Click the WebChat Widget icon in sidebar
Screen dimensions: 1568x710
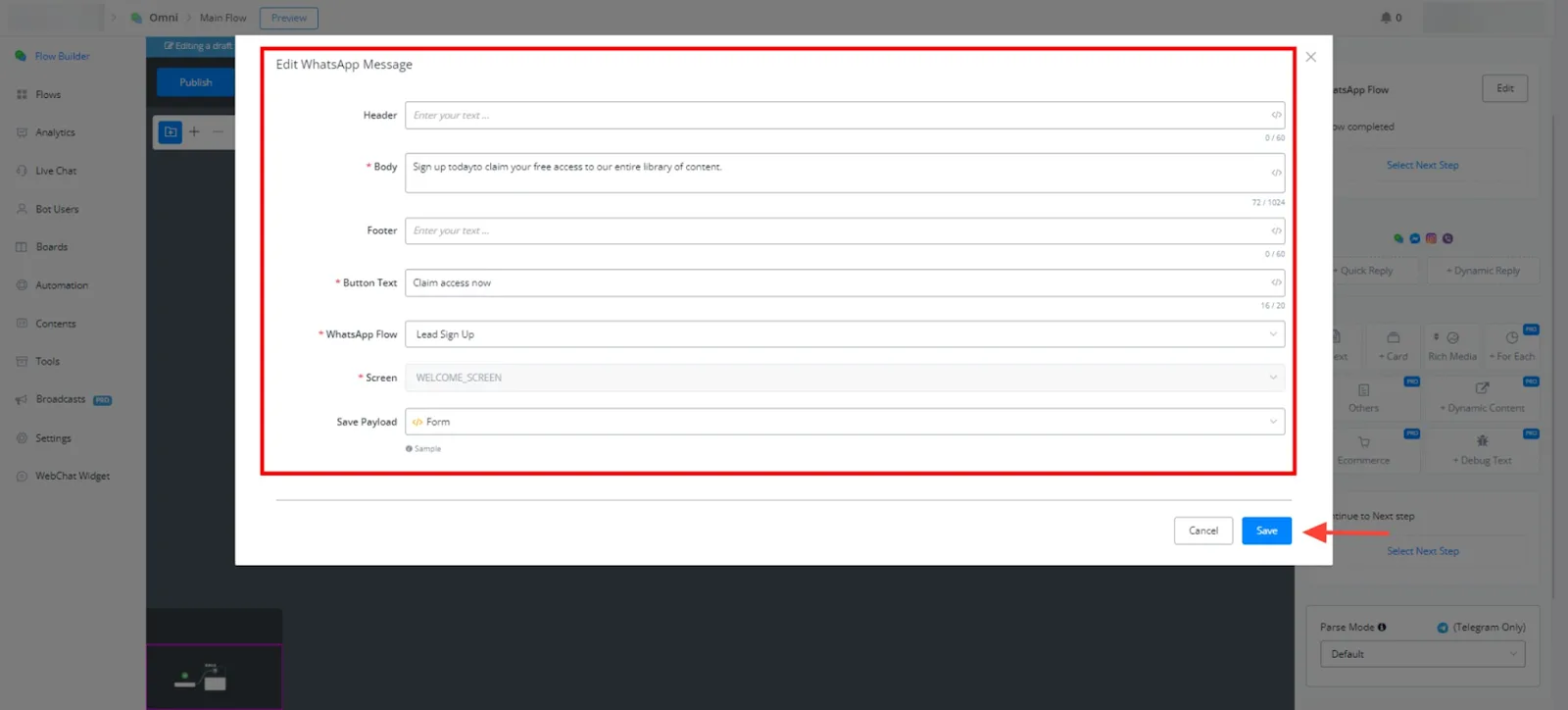pos(22,477)
